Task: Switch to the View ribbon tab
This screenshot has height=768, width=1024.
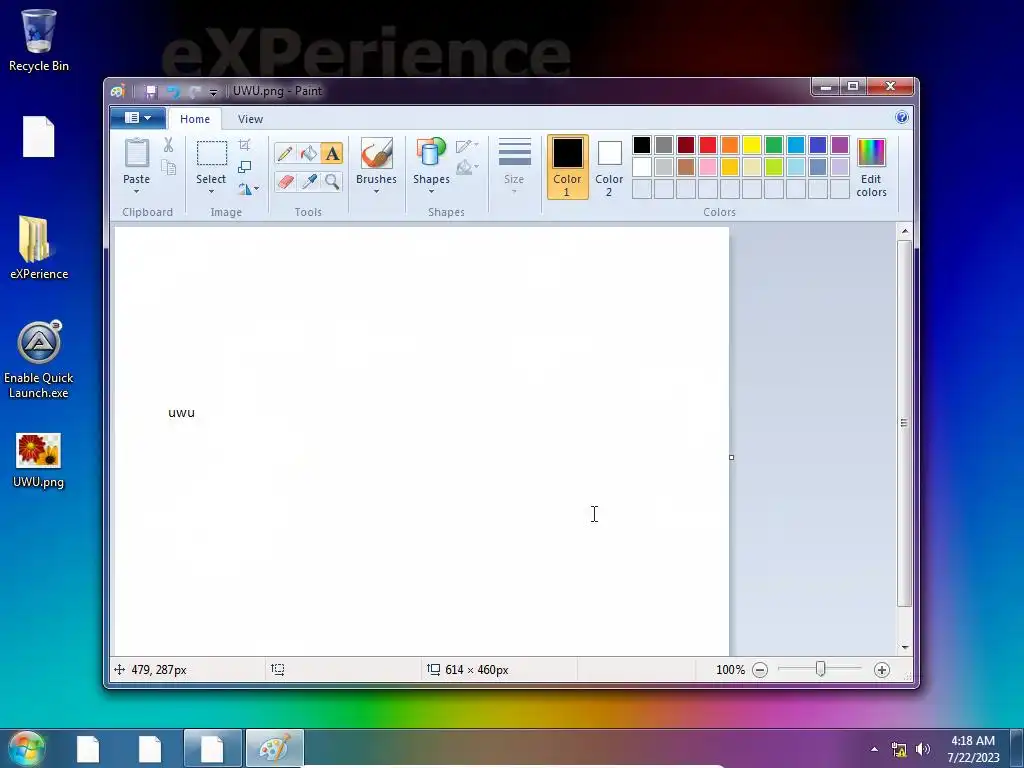Action: pyautogui.click(x=250, y=119)
